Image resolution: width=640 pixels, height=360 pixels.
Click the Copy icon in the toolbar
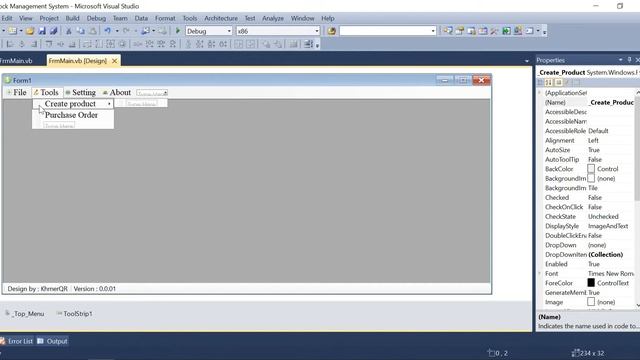click(x=81, y=31)
